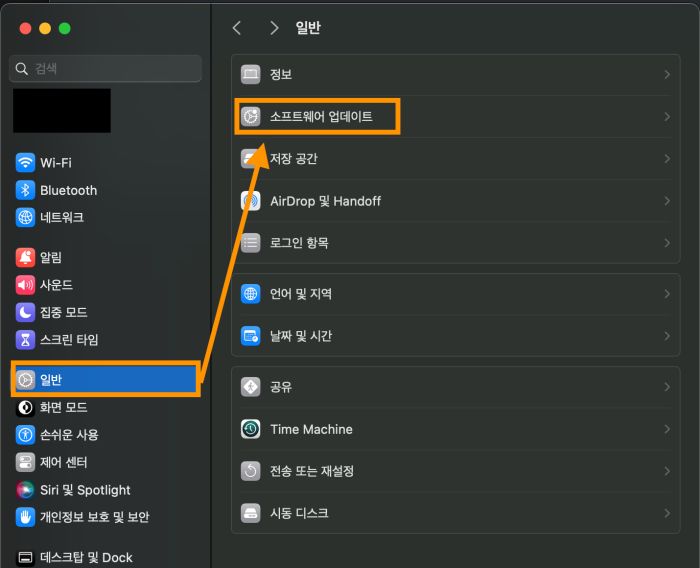Click the 화면 모드 icon
Screen dimensions: 700x568
click(25, 408)
